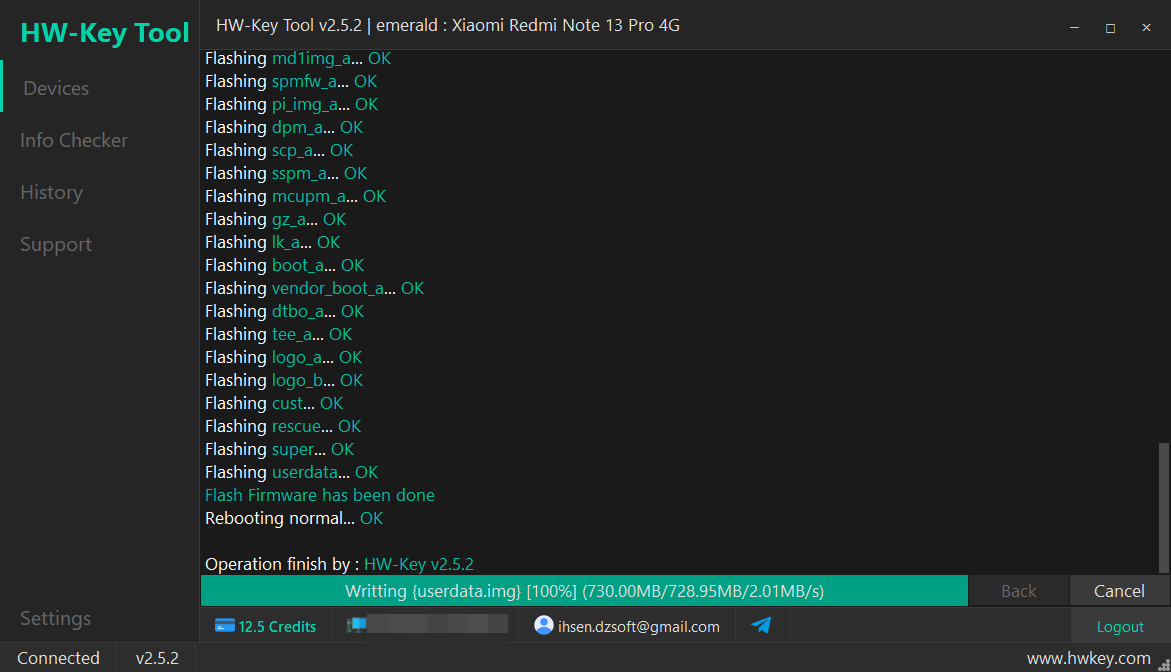1171x672 pixels.
Task: Click the 'Flashing scp_a... OK' log line
Action: (x=279, y=150)
